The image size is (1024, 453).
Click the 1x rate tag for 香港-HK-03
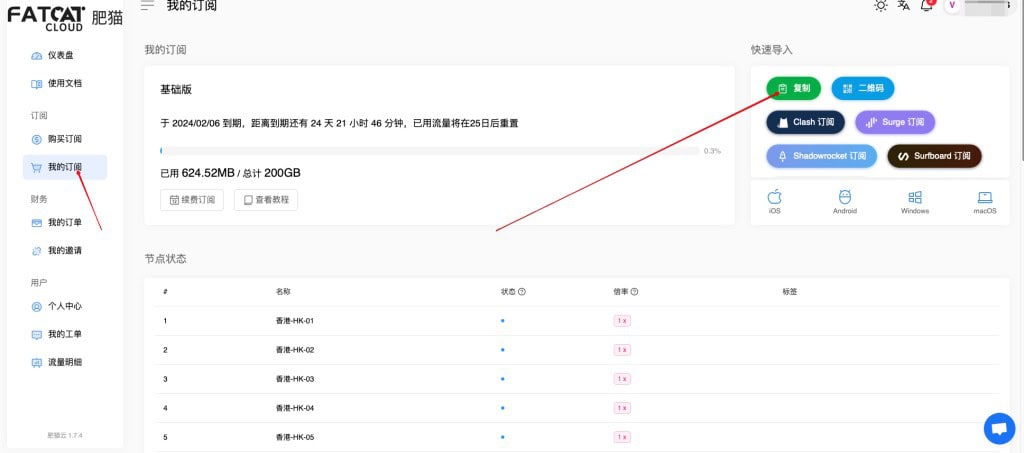point(622,379)
